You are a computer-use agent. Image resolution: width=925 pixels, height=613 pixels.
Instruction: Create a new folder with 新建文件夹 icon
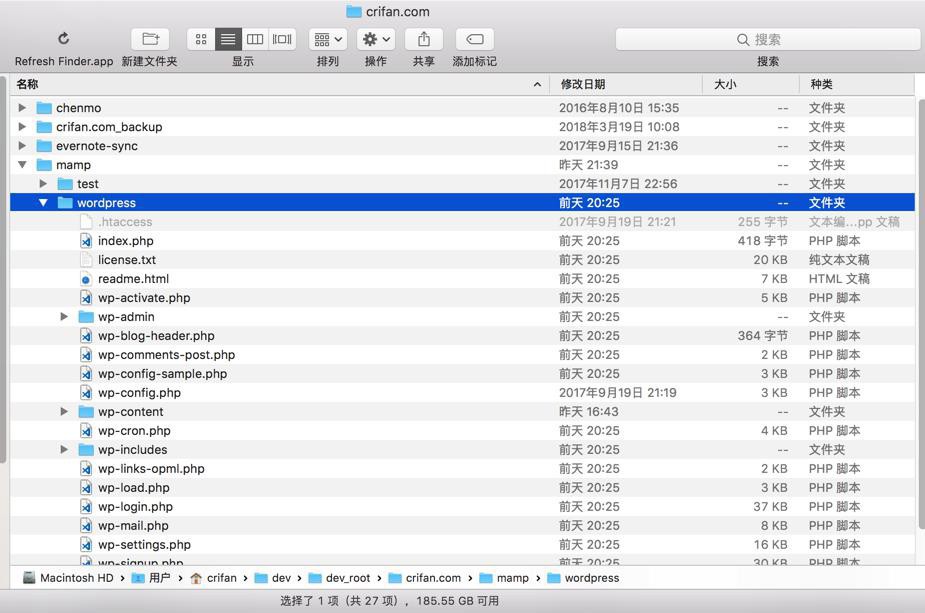(150, 40)
